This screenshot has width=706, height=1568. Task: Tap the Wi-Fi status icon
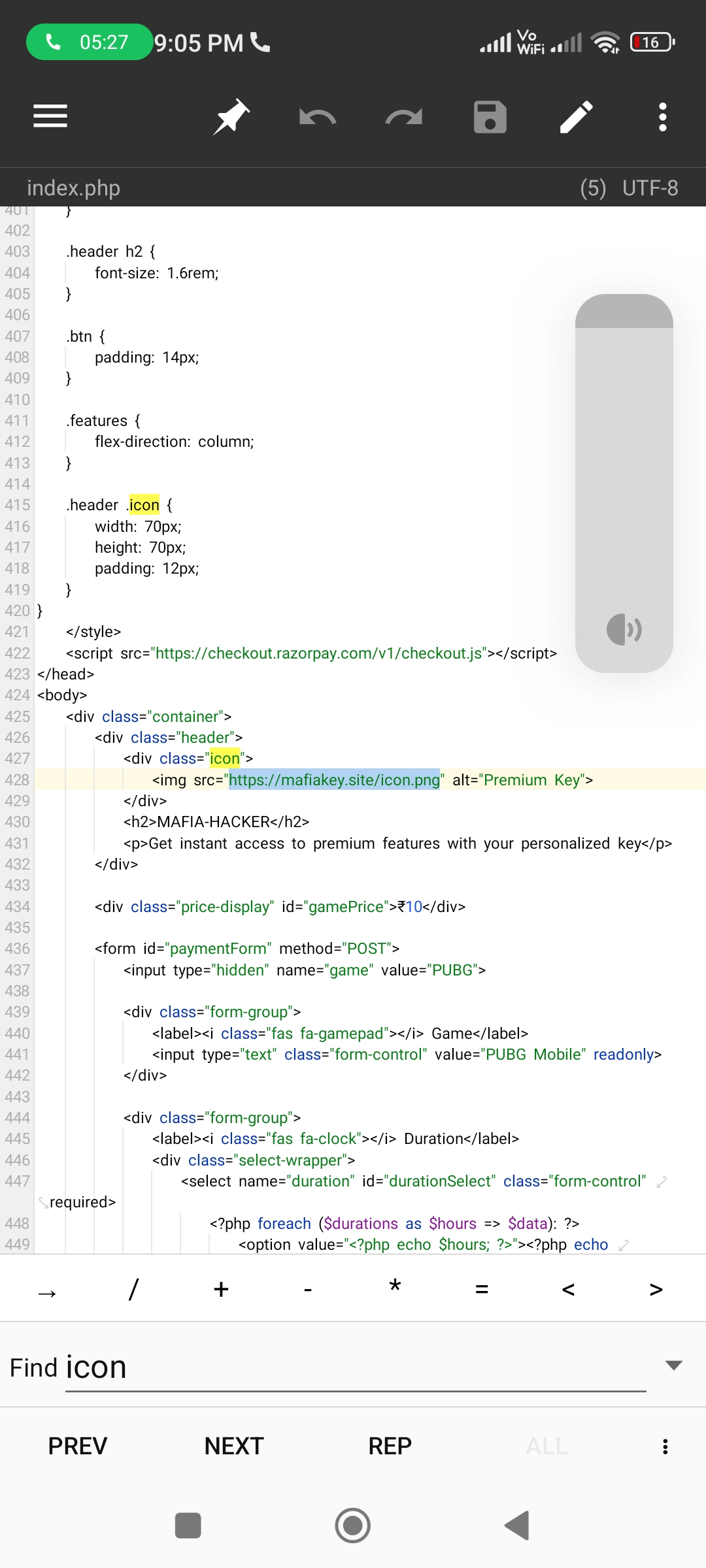point(605,42)
